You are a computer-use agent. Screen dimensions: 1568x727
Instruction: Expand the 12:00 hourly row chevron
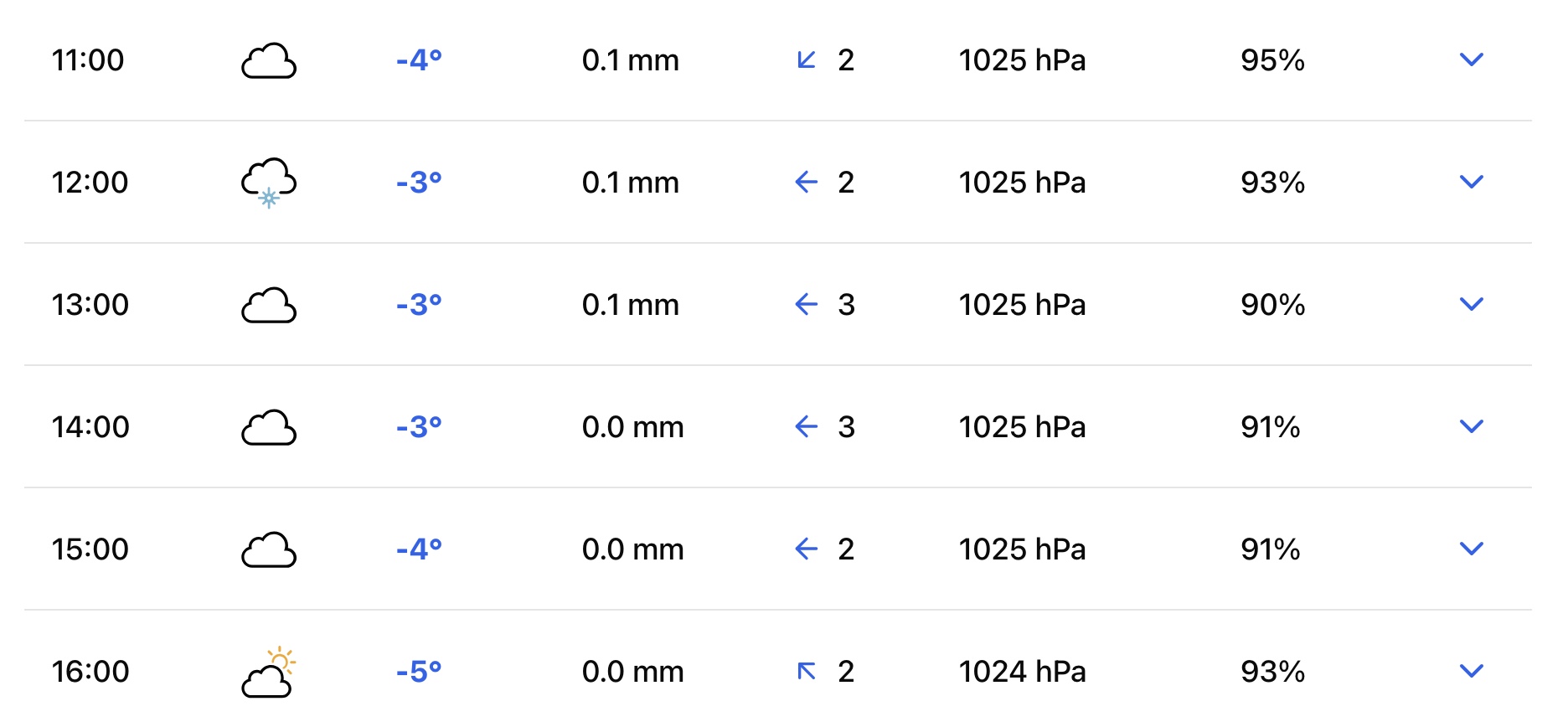coord(1471,182)
